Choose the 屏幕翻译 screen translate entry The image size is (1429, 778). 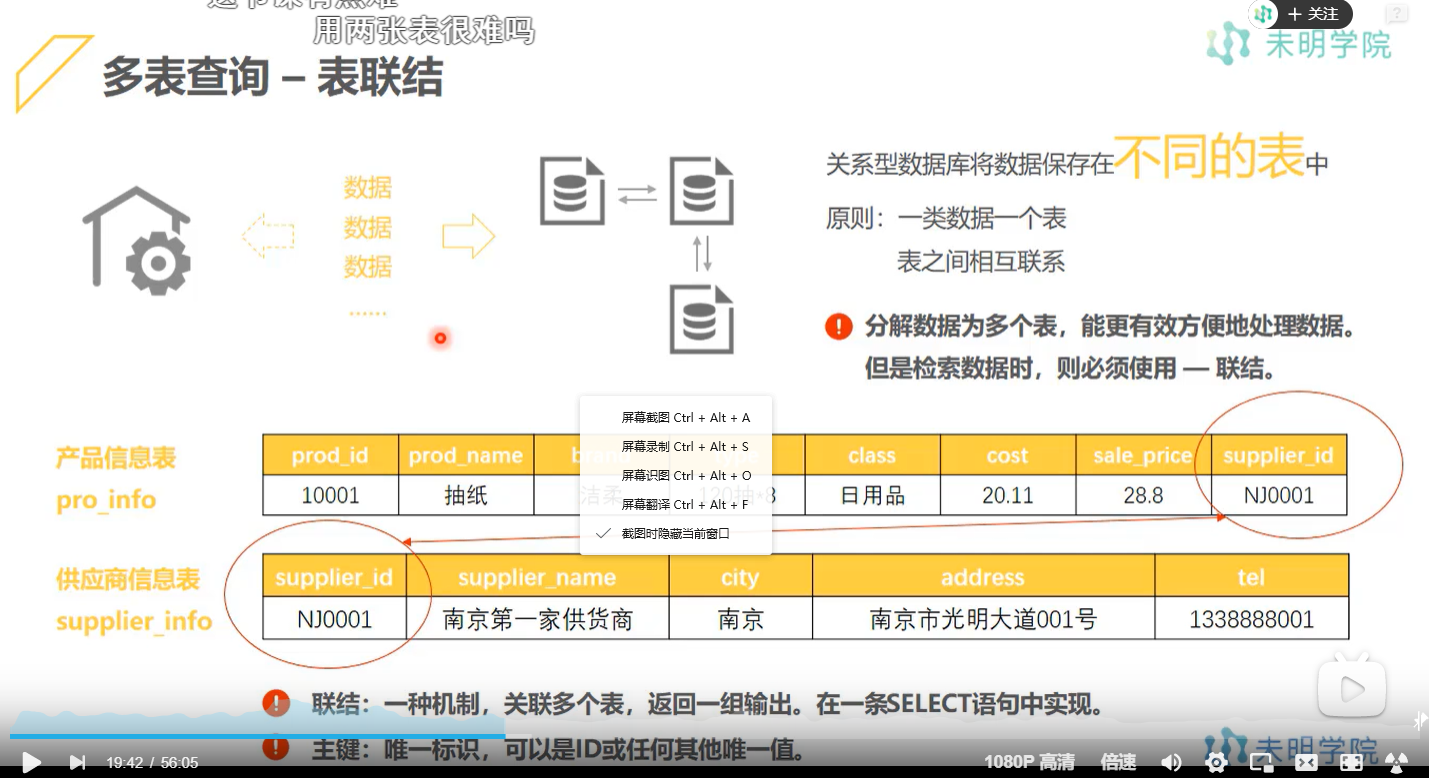click(675, 504)
